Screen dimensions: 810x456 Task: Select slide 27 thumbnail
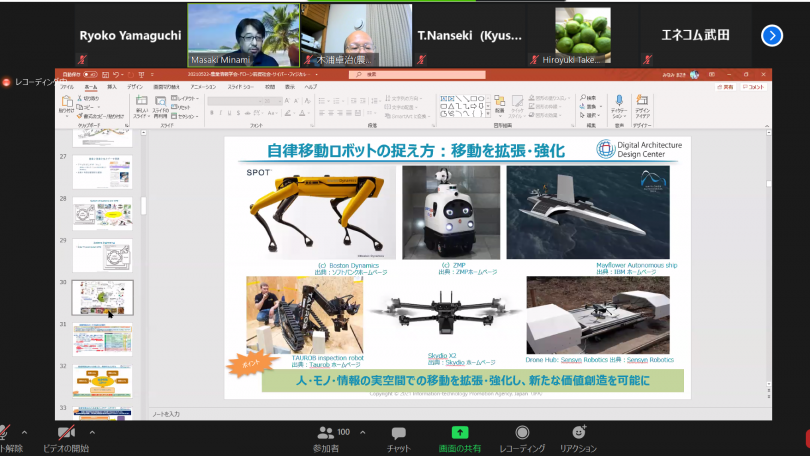coord(102,172)
